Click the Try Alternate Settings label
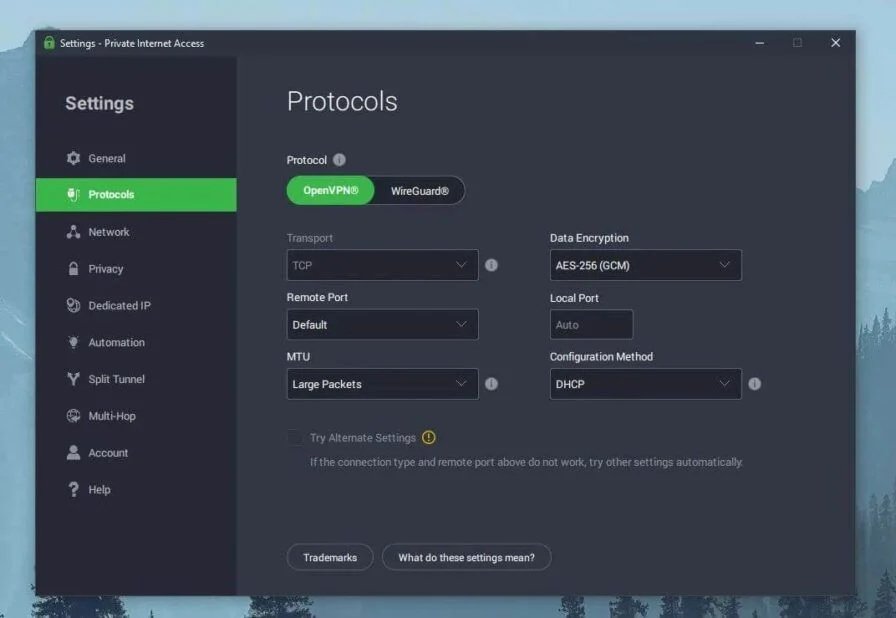The width and height of the screenshot is (896, 618). [363, 438]
